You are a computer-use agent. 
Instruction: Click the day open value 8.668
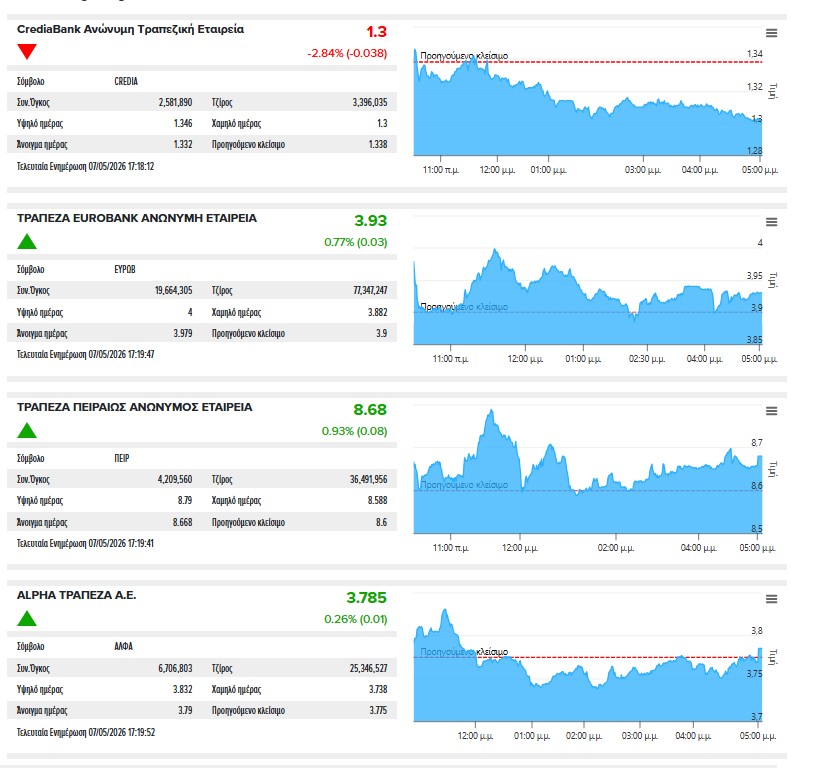[182, 522]
